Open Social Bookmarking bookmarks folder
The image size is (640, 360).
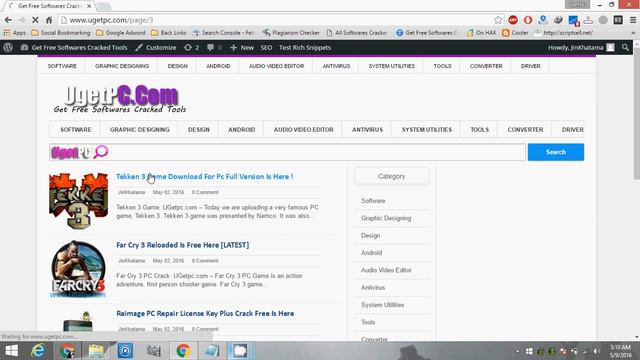click(61, 33)
